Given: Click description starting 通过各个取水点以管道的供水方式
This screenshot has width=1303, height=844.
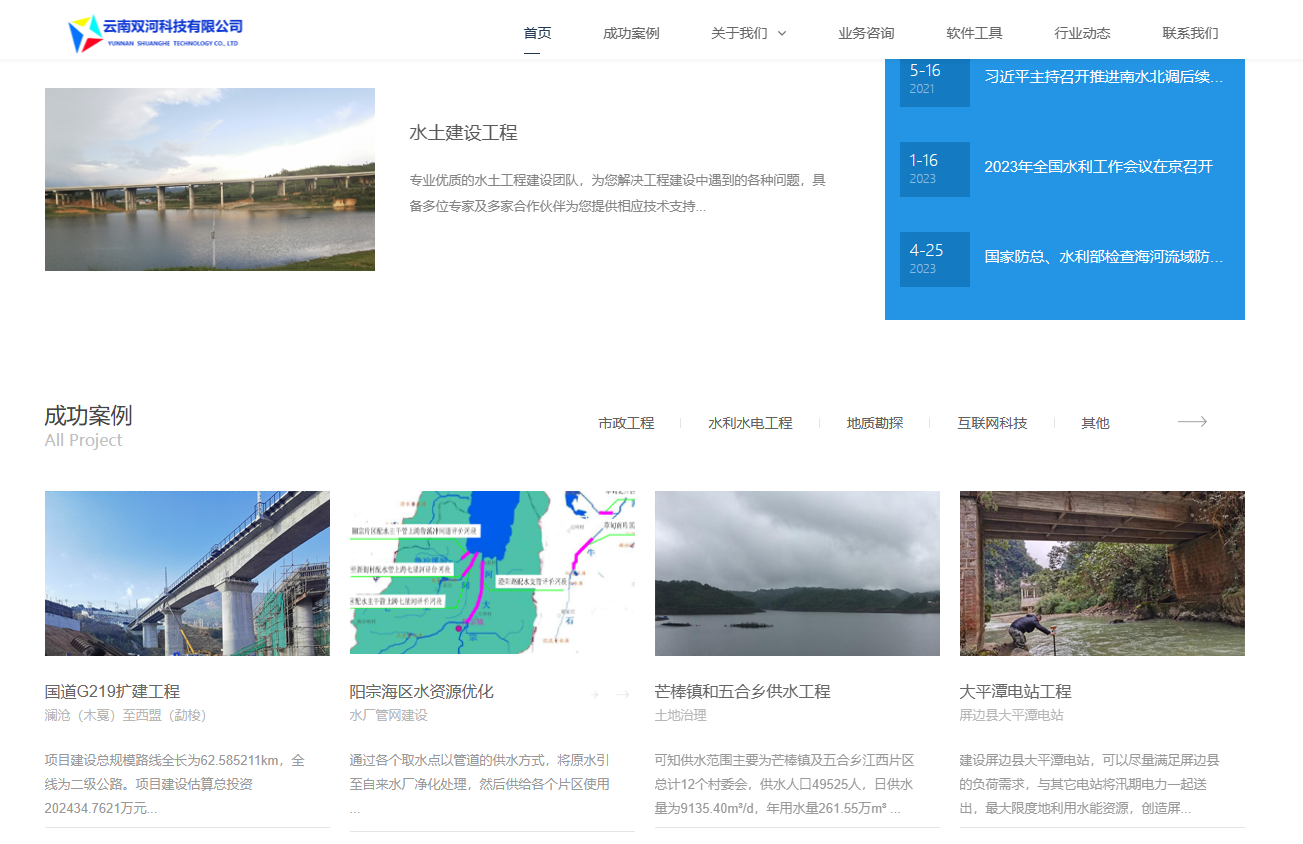Looking at the screenshot, I should [x=480, y=784].
